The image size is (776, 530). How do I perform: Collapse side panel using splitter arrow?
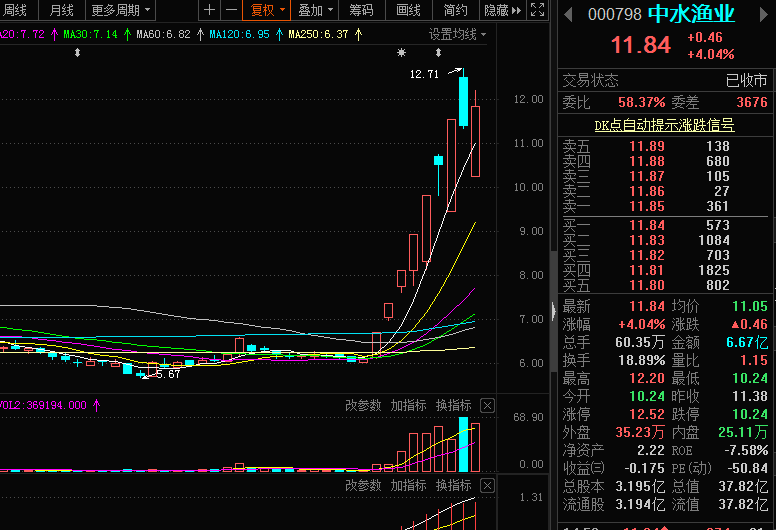pyautogui.click(x=553, y=311)
